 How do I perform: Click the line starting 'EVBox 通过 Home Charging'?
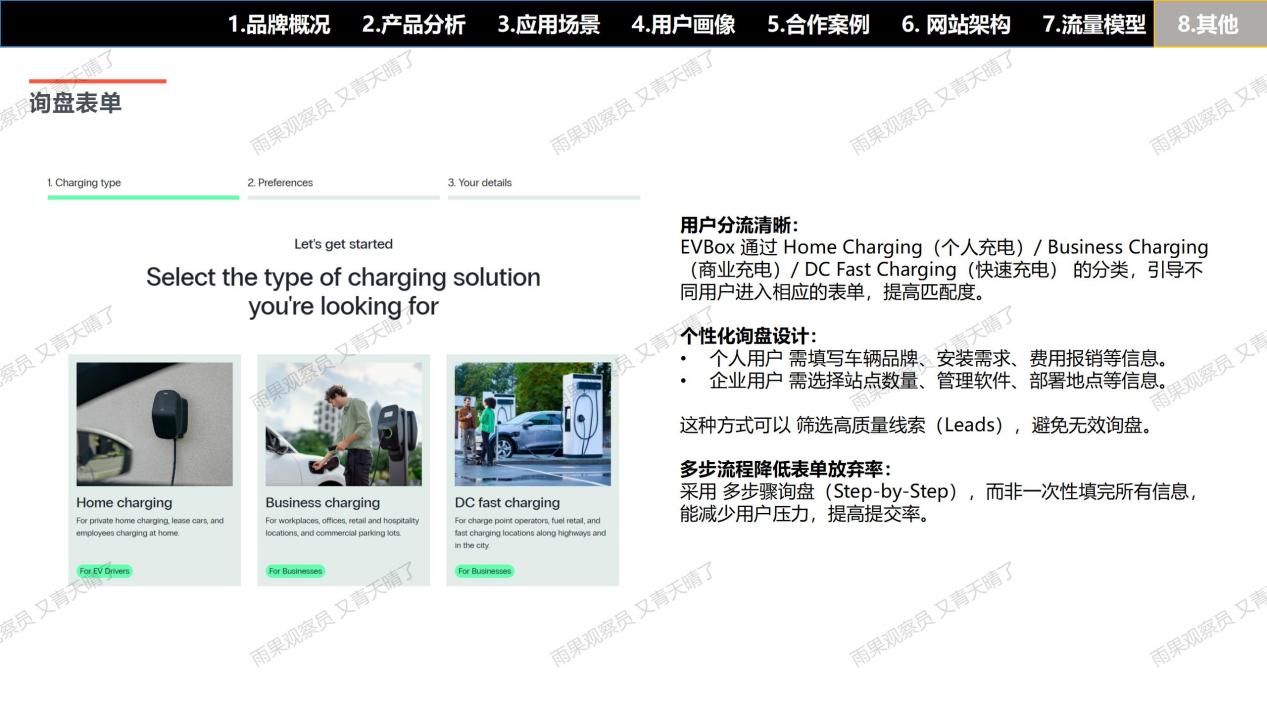tap(944, 247)
